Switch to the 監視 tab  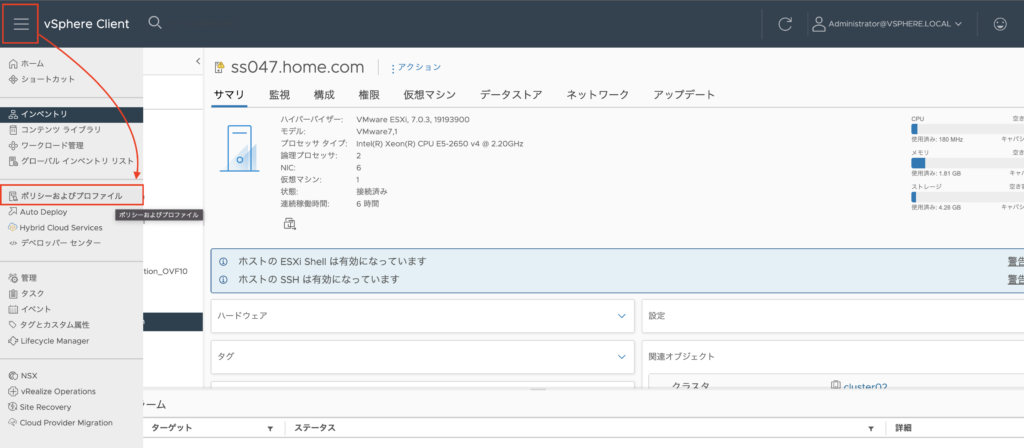[x=280, y=95]
